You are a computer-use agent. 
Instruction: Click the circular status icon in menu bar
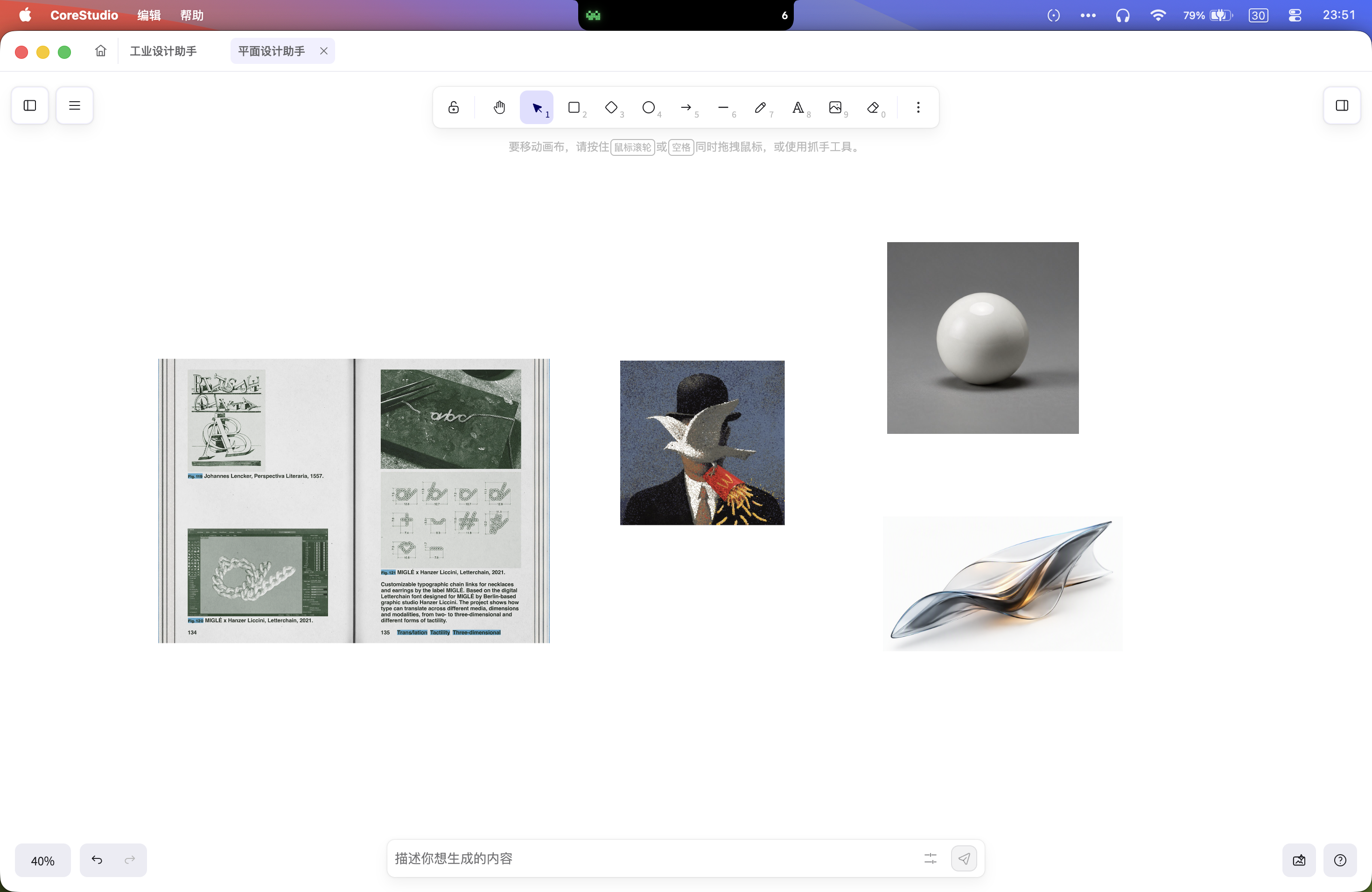pyautogui.click(x=1053, y=15)
